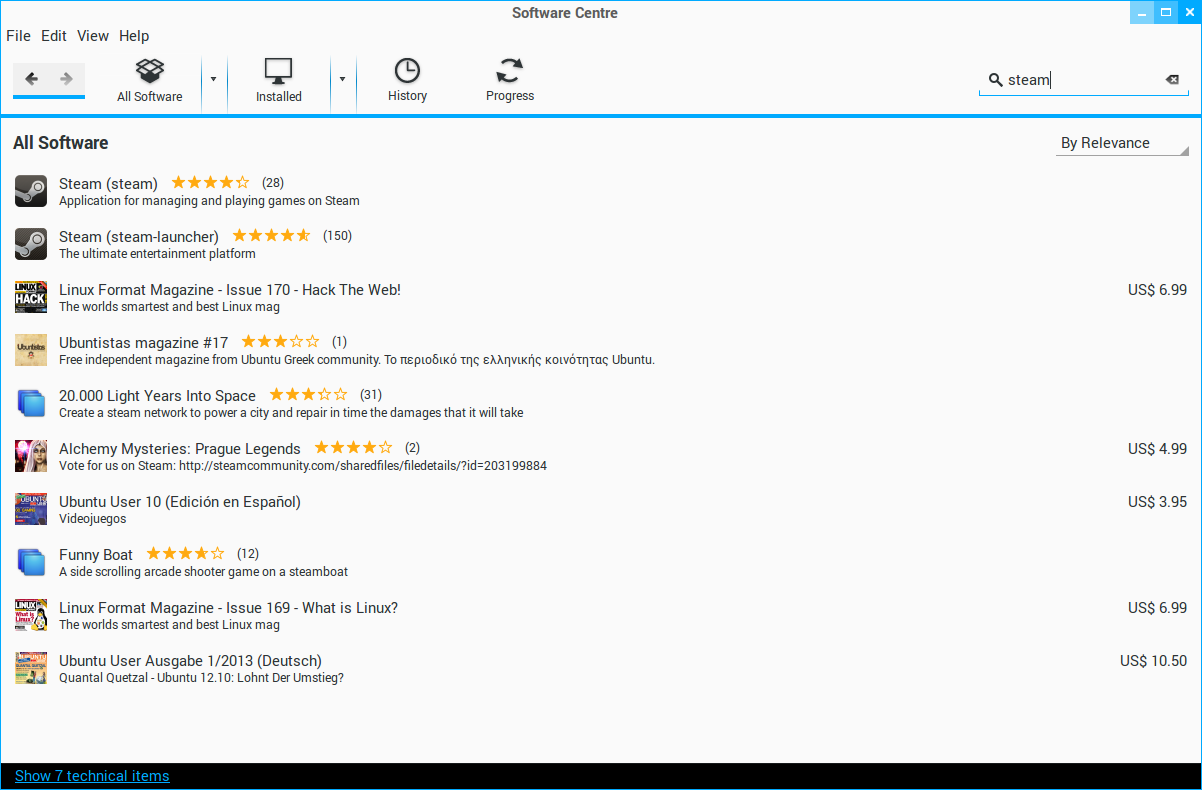1202x790 pixels.
Task: Select Ubuntu User 10 (Edición en Español)
Action: click(180, 502)
